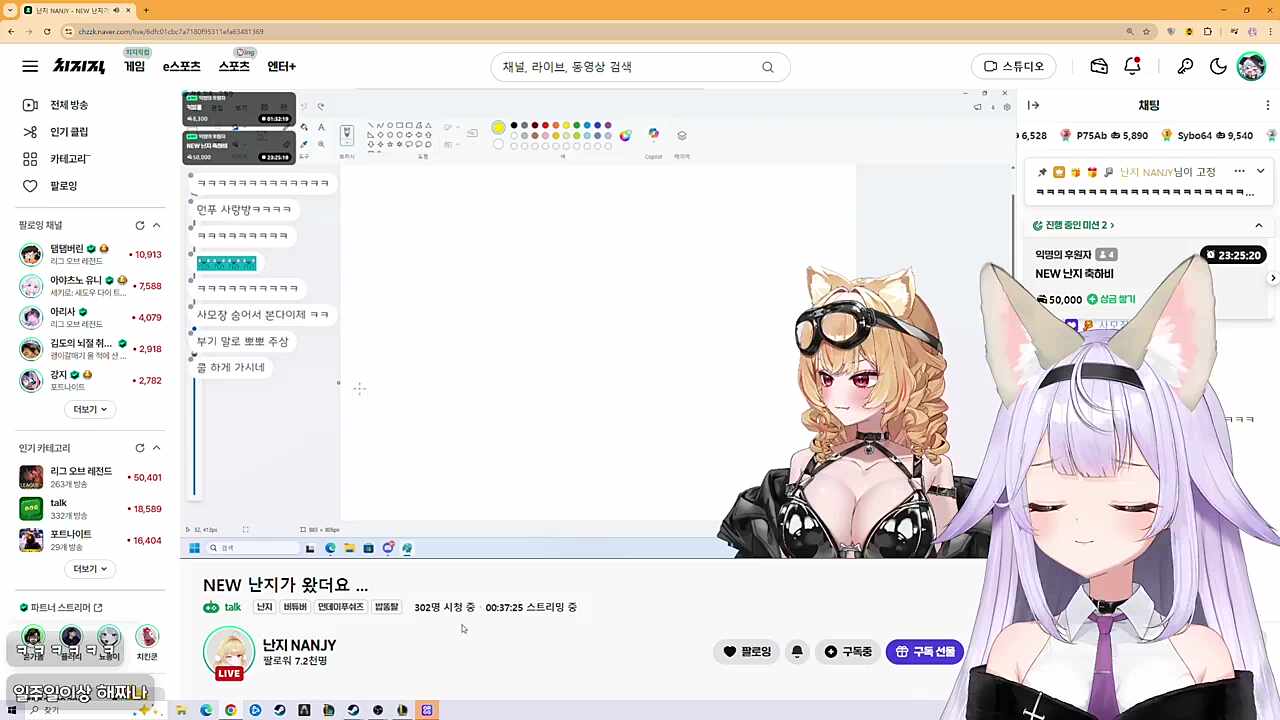Open Copilot in the Paint toolbar
The image size is (1280, 720).
(652, 134)
